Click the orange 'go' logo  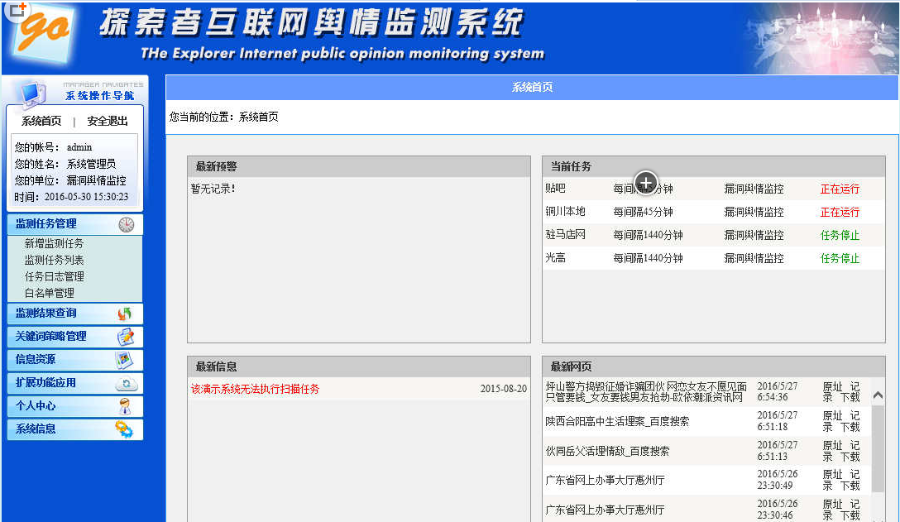(x=45, y=30)
